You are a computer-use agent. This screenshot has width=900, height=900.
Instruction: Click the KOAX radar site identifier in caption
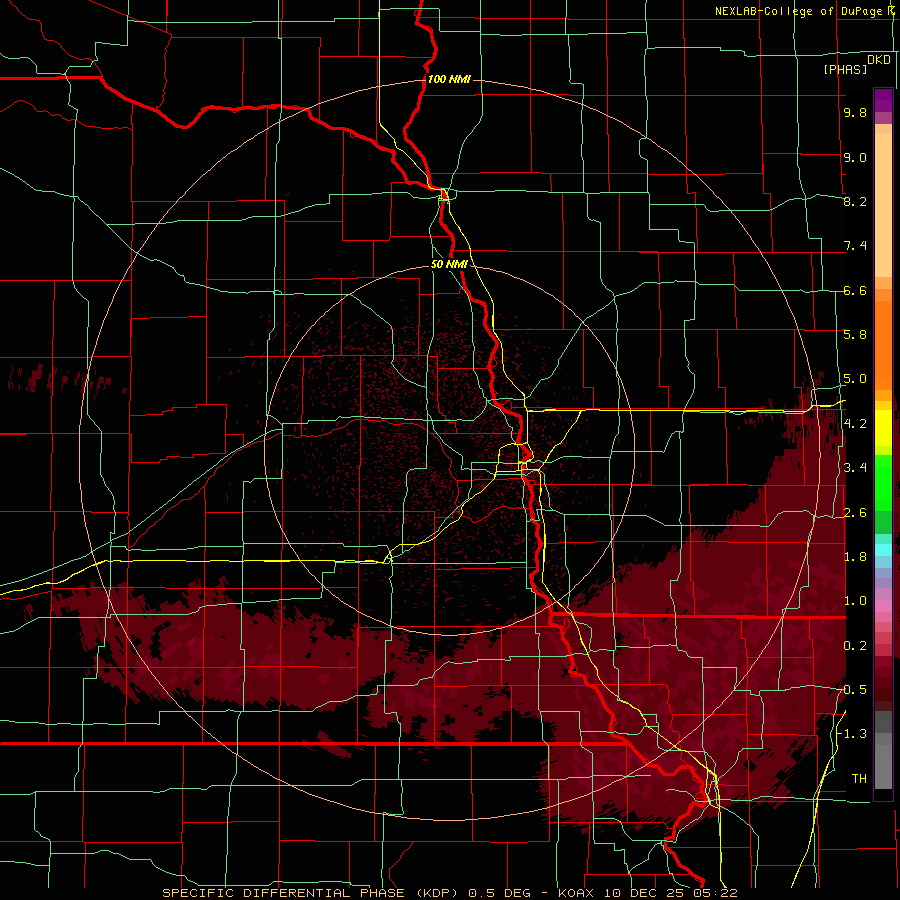pyautogui.click(x=577, y=893)
